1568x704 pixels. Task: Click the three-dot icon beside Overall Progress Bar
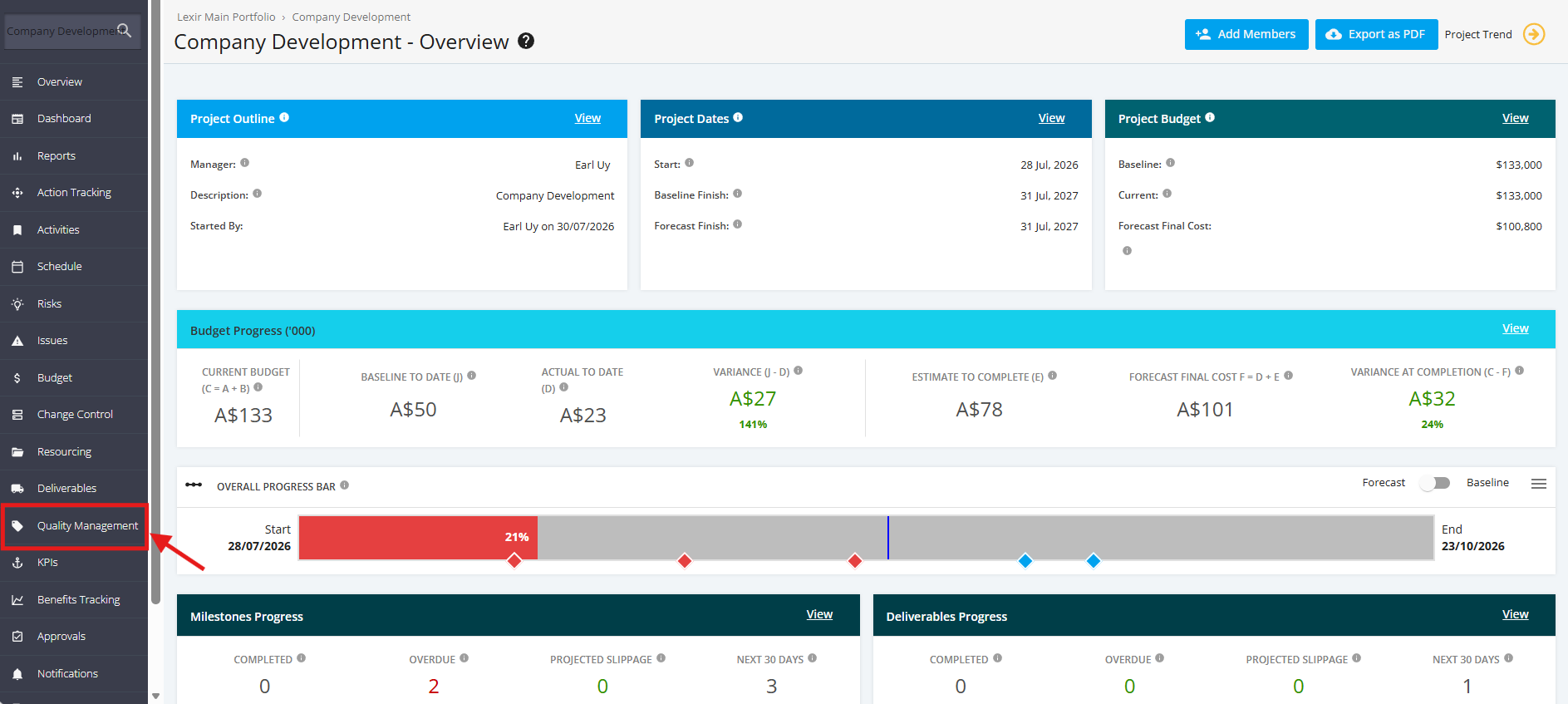coord(194,485)
